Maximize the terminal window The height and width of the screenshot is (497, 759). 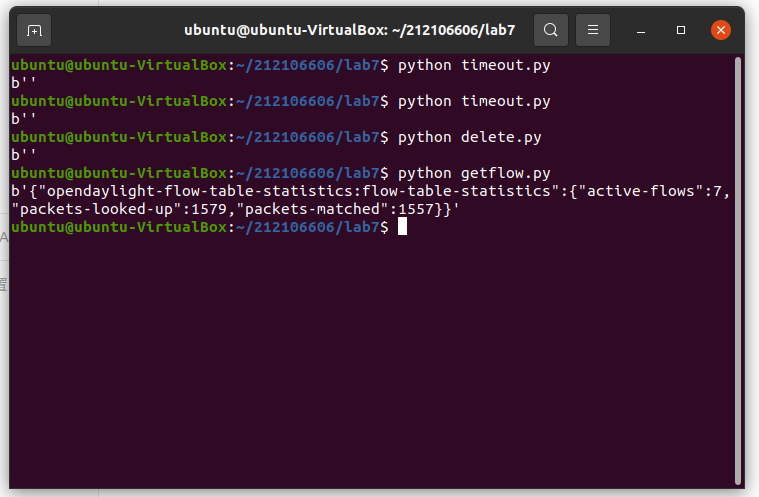click(x=681, y=30)
